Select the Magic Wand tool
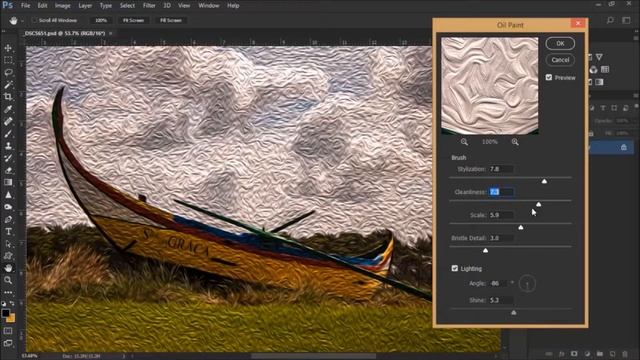The image size is (640, 360). point(8,85)
